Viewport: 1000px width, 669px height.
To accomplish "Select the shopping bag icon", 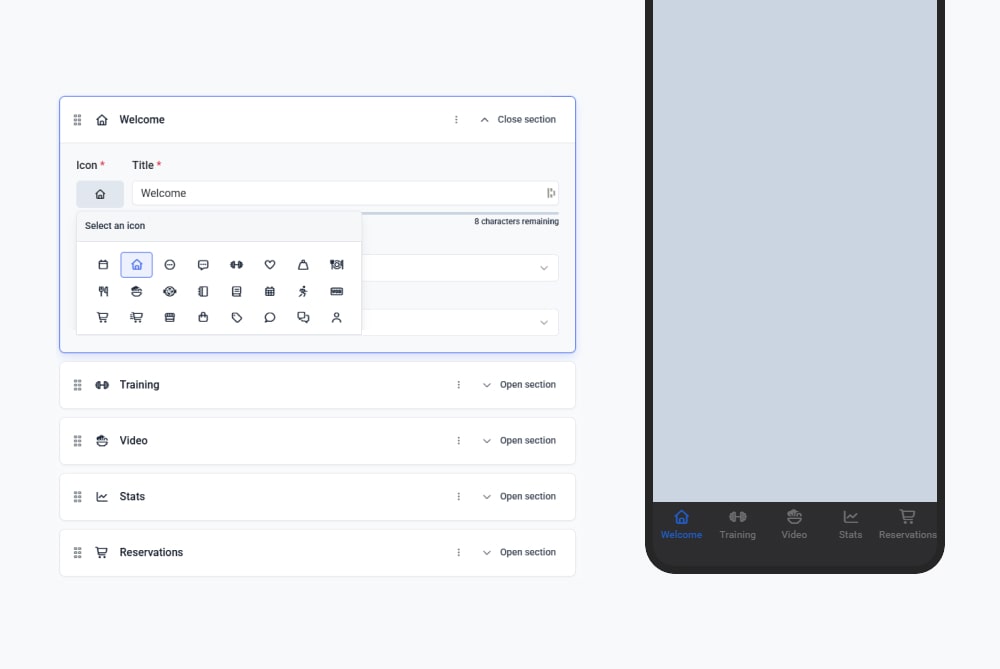I will click(x=203, y=317).
